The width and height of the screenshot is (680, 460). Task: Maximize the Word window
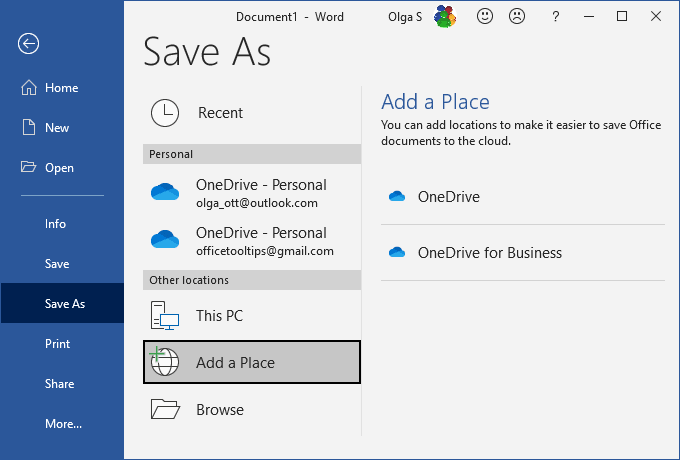[x=622, y=16]
